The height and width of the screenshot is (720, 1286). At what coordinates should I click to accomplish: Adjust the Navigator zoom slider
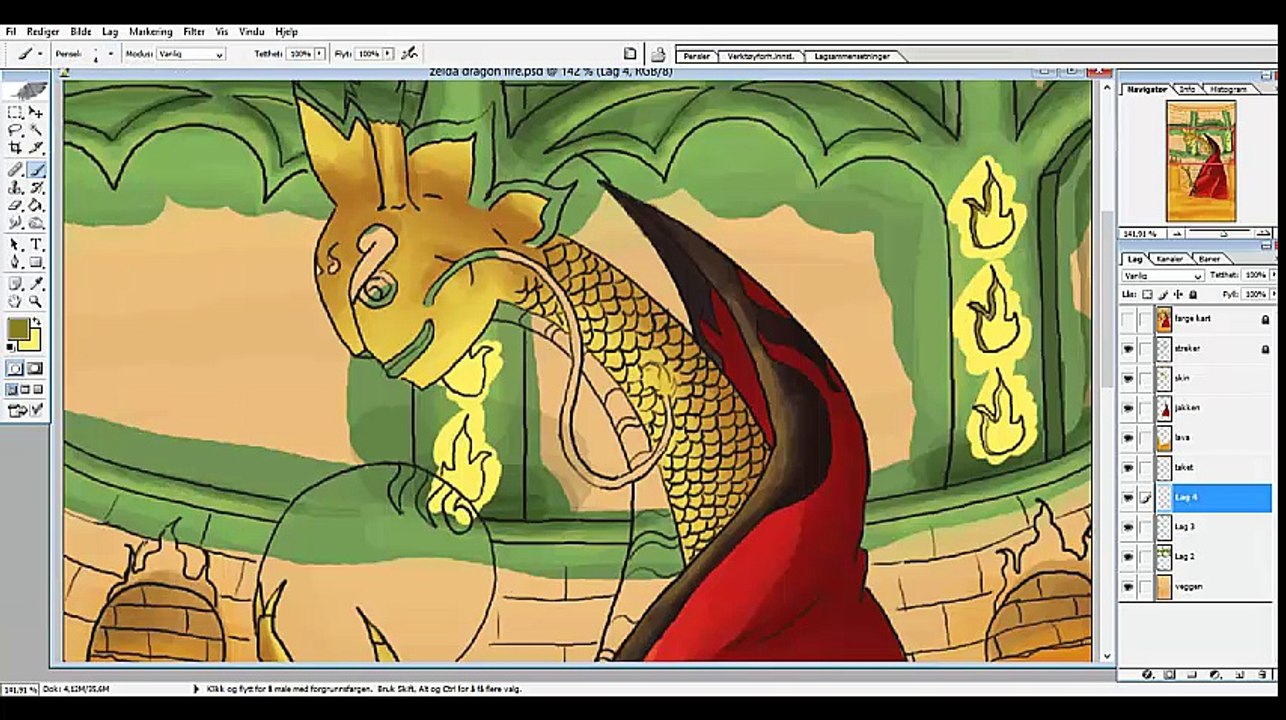(1222, 233)
